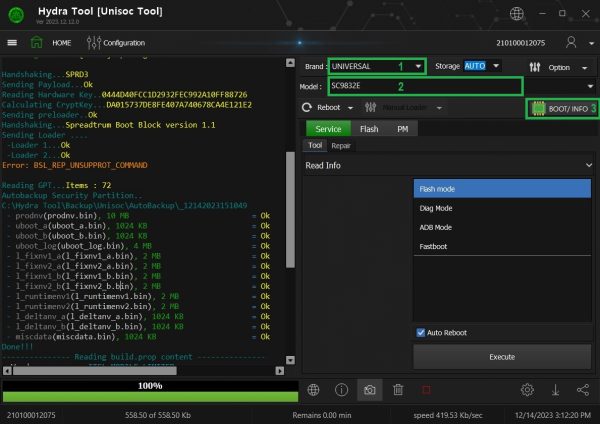This screenshot has height=424, width=600.
Task: Click the Execute button
Action: [502, 357]
